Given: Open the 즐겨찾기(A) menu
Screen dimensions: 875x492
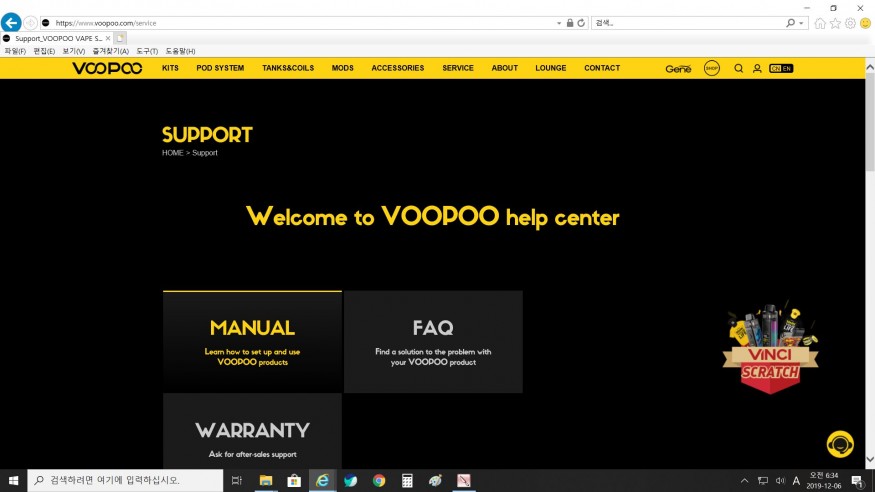Looking at the screenshot, I should pos(110,51).
